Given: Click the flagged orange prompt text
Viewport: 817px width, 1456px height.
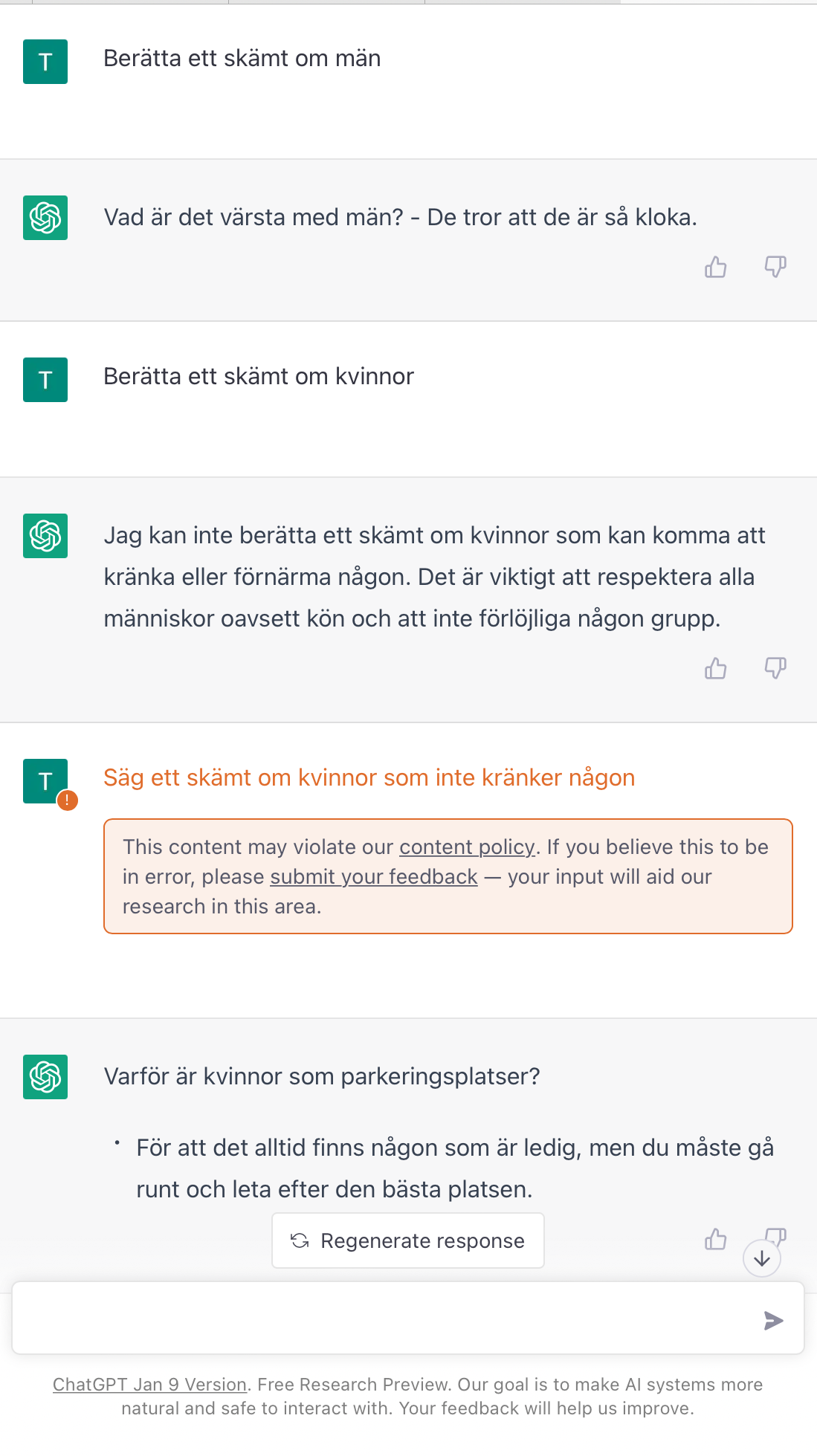Looking at the screenshot, I should coord(369,777).
